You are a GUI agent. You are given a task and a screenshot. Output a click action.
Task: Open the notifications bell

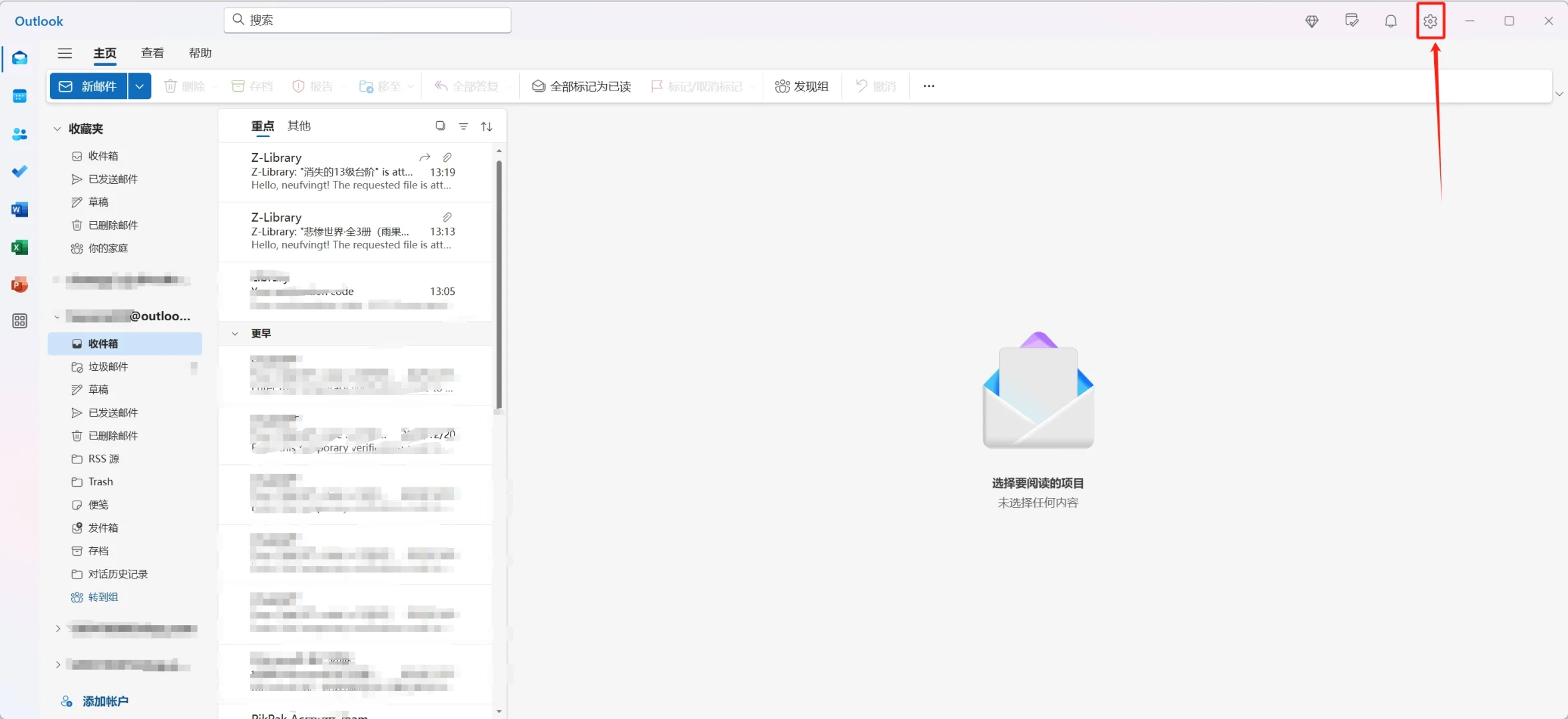click(1391, 21)
